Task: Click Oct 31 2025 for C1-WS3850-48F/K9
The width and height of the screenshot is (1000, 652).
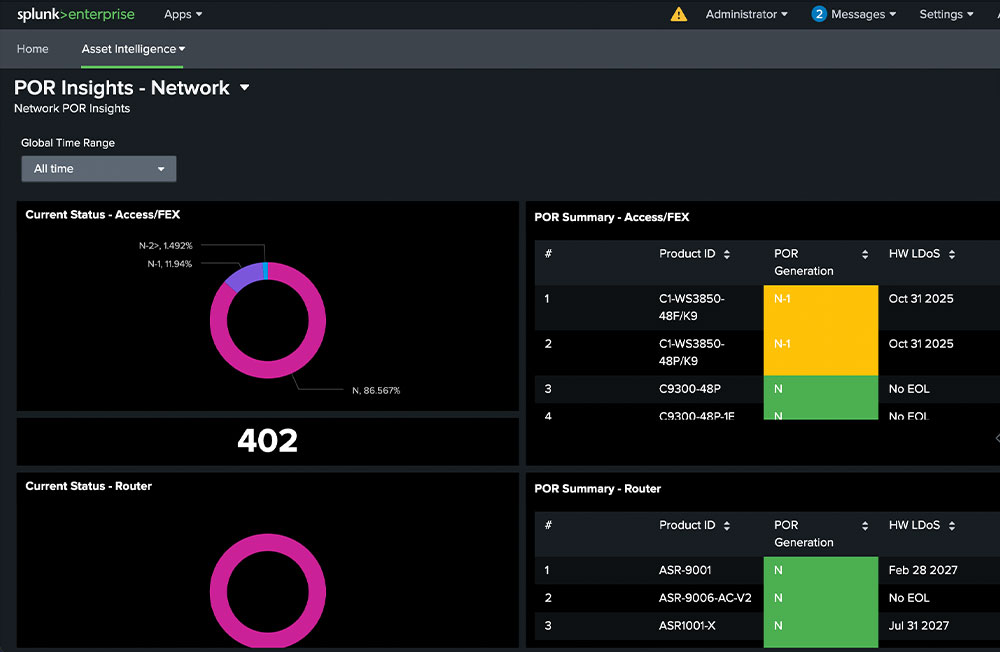Action: click(921, 299)
